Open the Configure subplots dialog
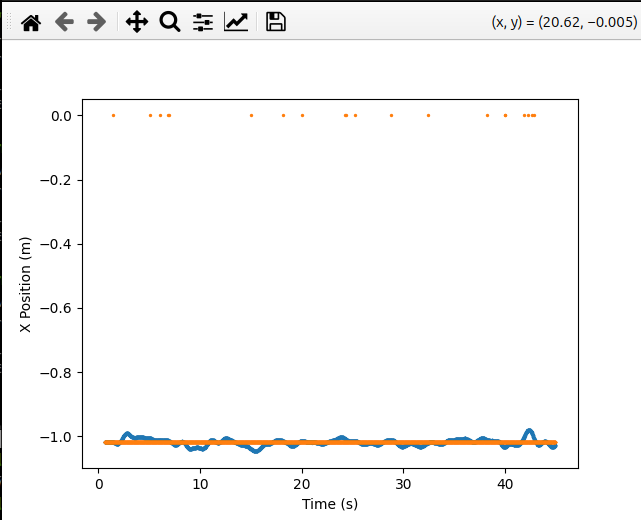 coord(203,22)
